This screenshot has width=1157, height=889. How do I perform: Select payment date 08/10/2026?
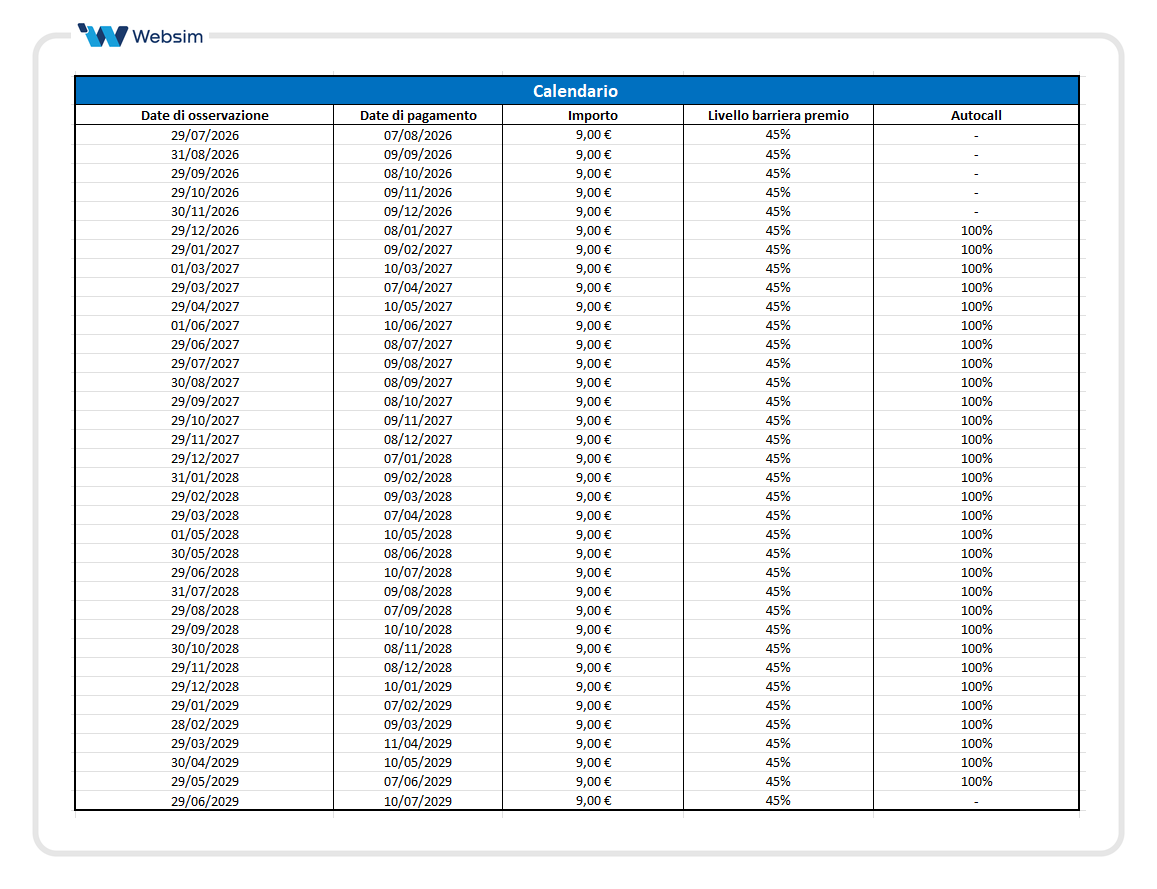418,173
